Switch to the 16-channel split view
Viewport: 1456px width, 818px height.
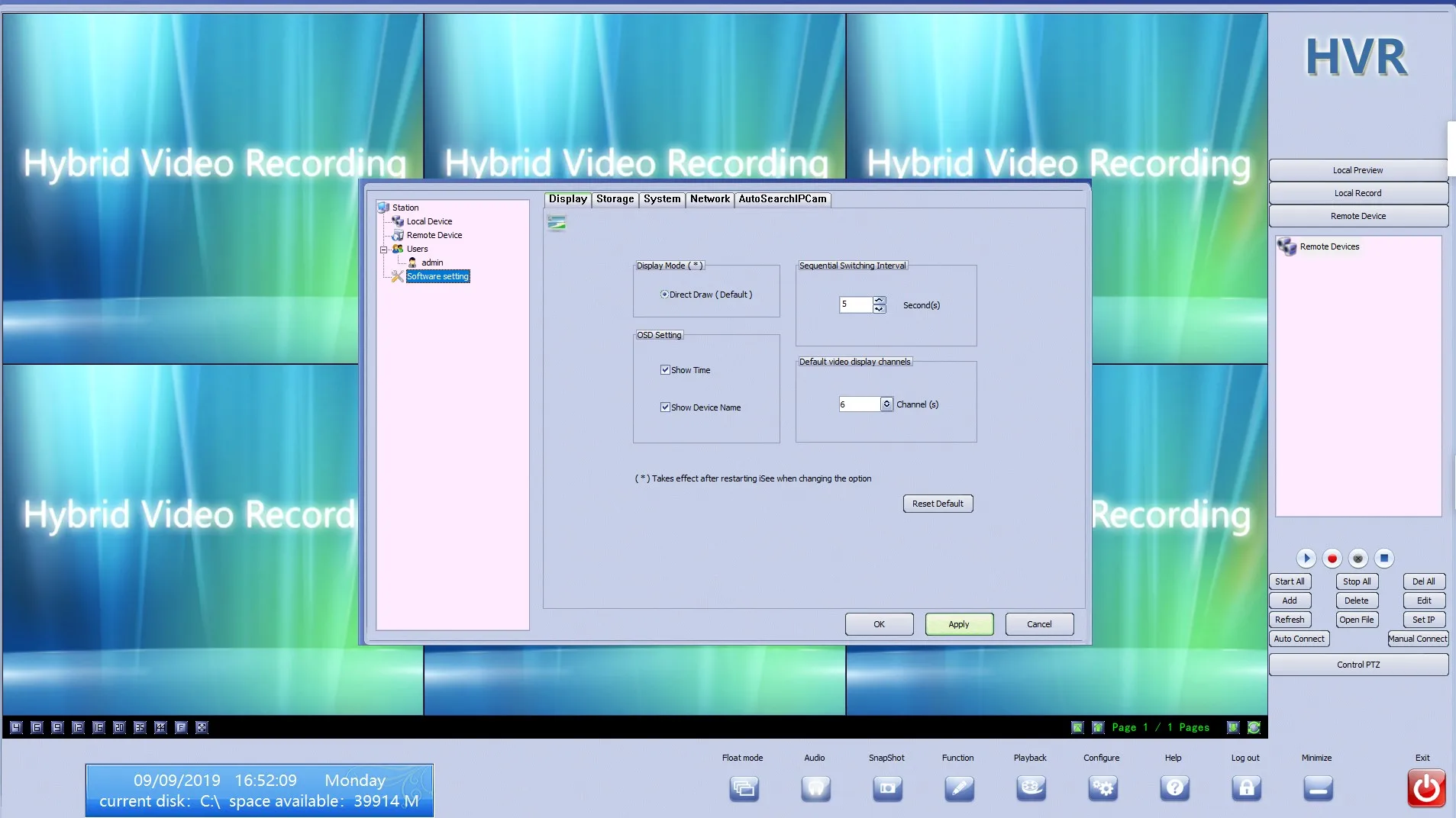click(98, 727)
